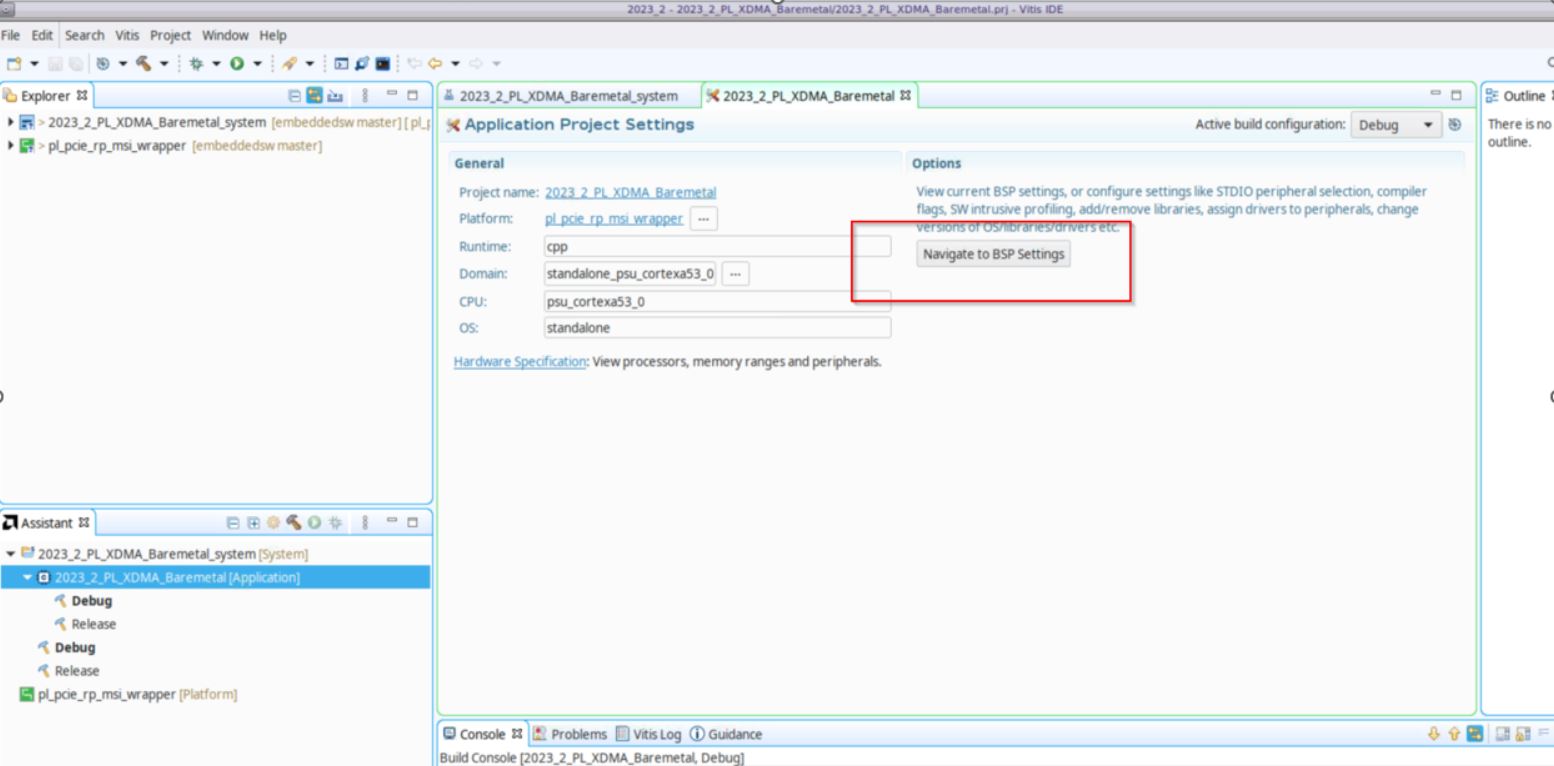Click Collapse All icon in Explorer panel

(294, 97)
